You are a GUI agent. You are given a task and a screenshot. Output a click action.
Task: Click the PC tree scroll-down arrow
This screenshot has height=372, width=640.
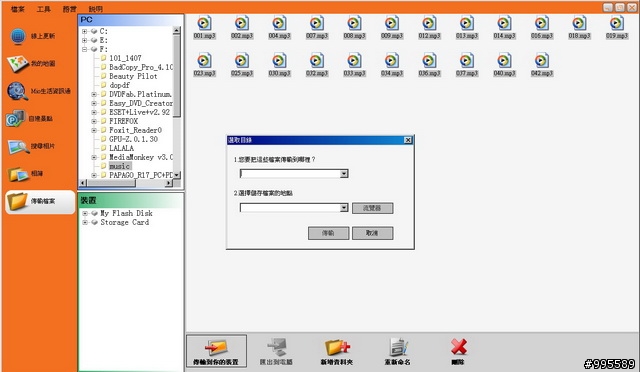coord(177,175)
